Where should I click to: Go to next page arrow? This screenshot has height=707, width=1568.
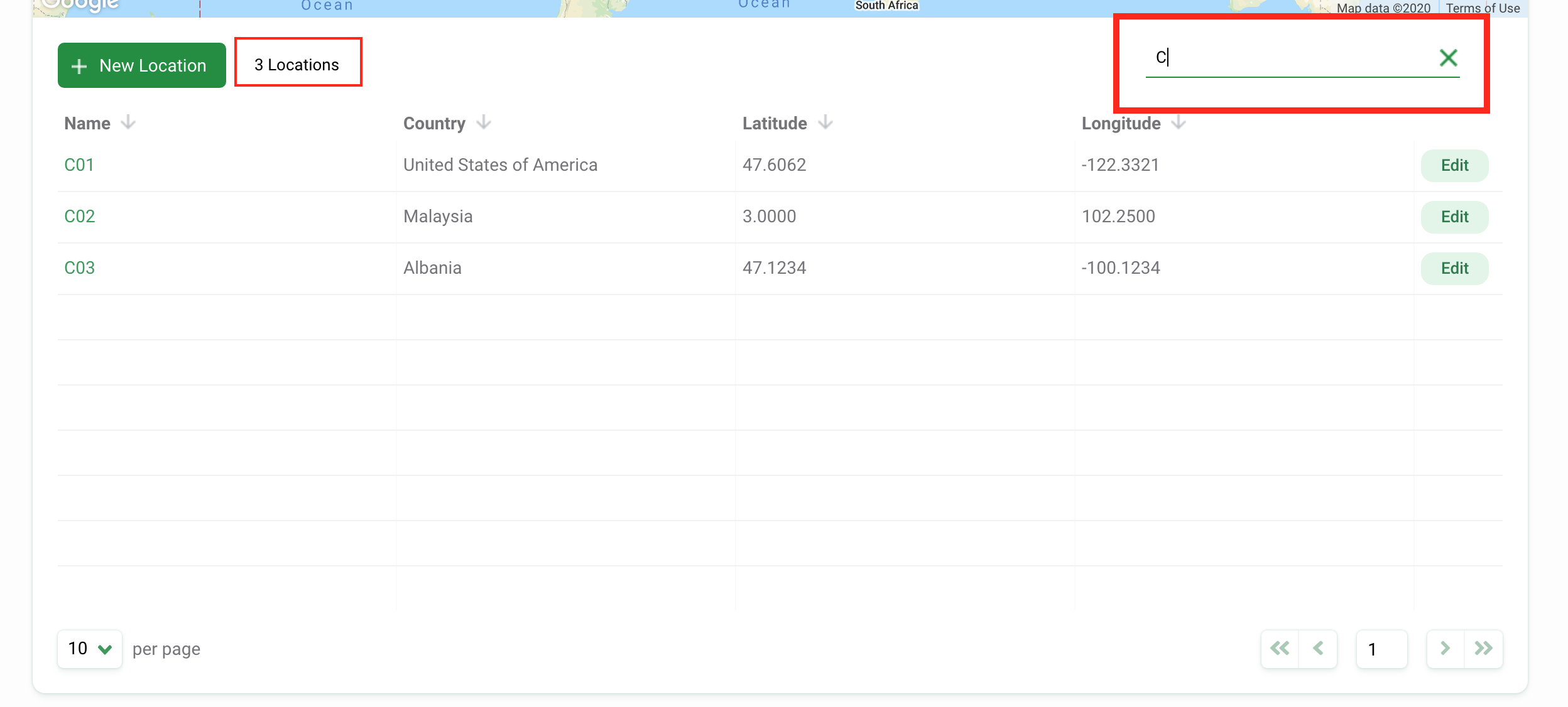tap(1445, 649)
